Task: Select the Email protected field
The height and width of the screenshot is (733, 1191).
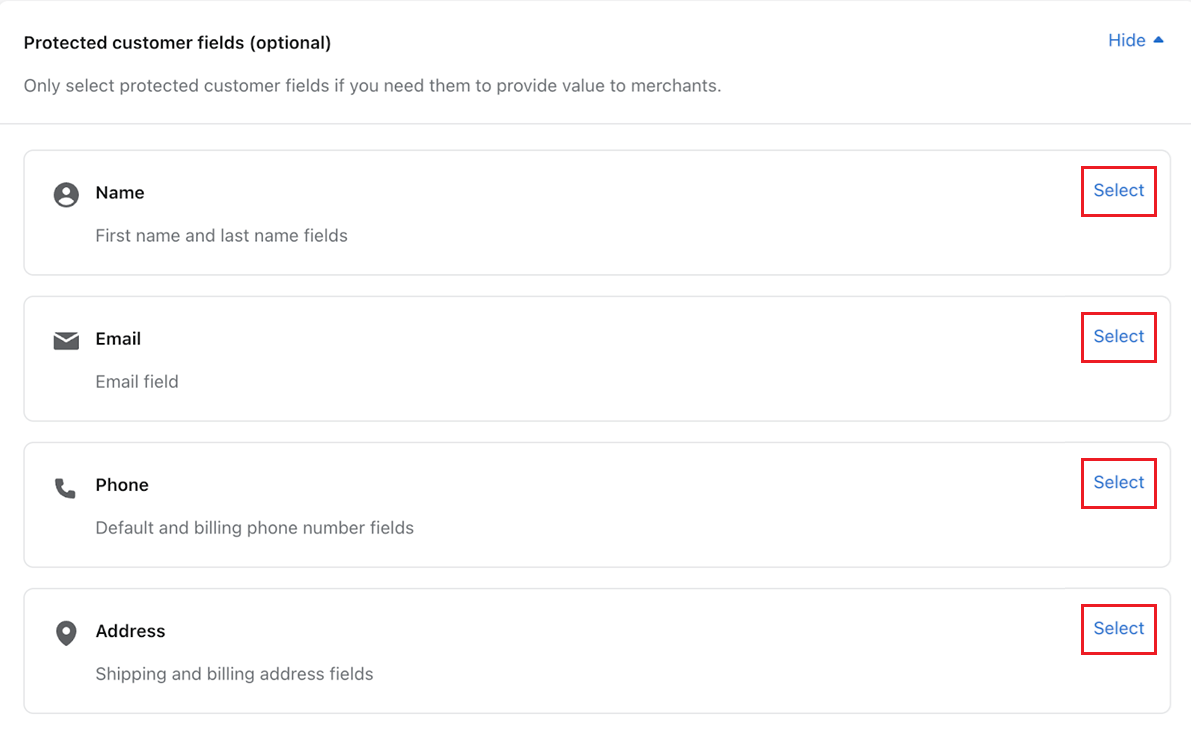Action: pyautogui.click(x=1118, y=337)
